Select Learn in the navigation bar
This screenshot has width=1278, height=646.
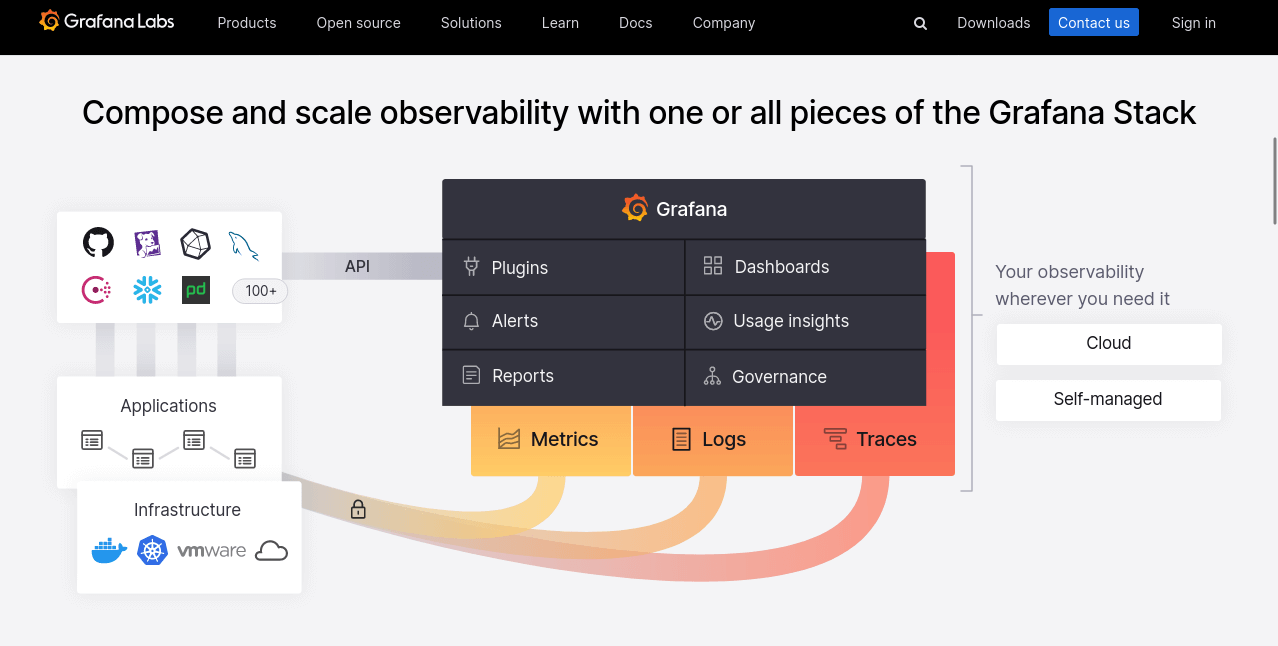click(x=560, y=23)
